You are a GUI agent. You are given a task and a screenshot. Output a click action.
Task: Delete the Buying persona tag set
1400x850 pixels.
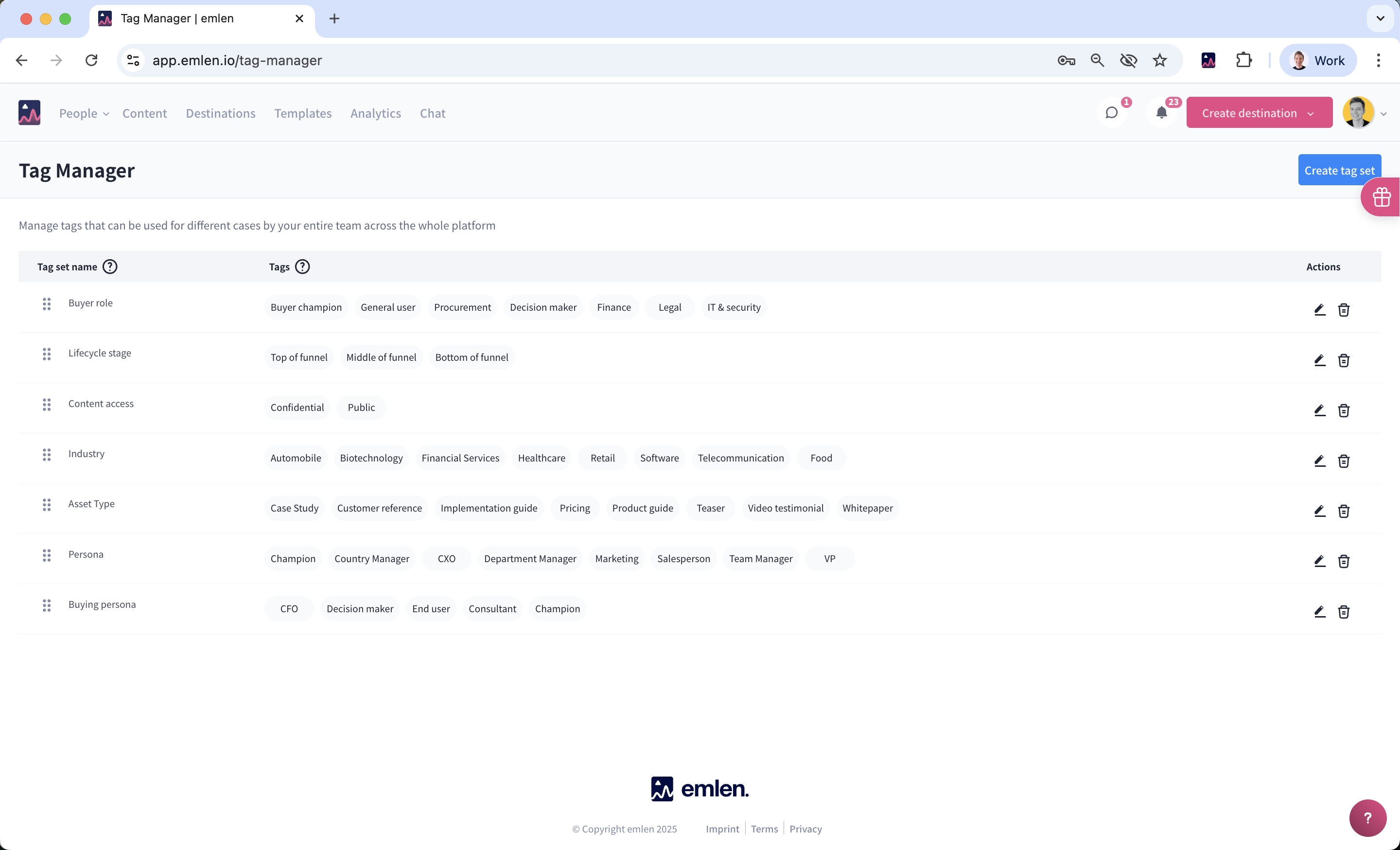1343,611
